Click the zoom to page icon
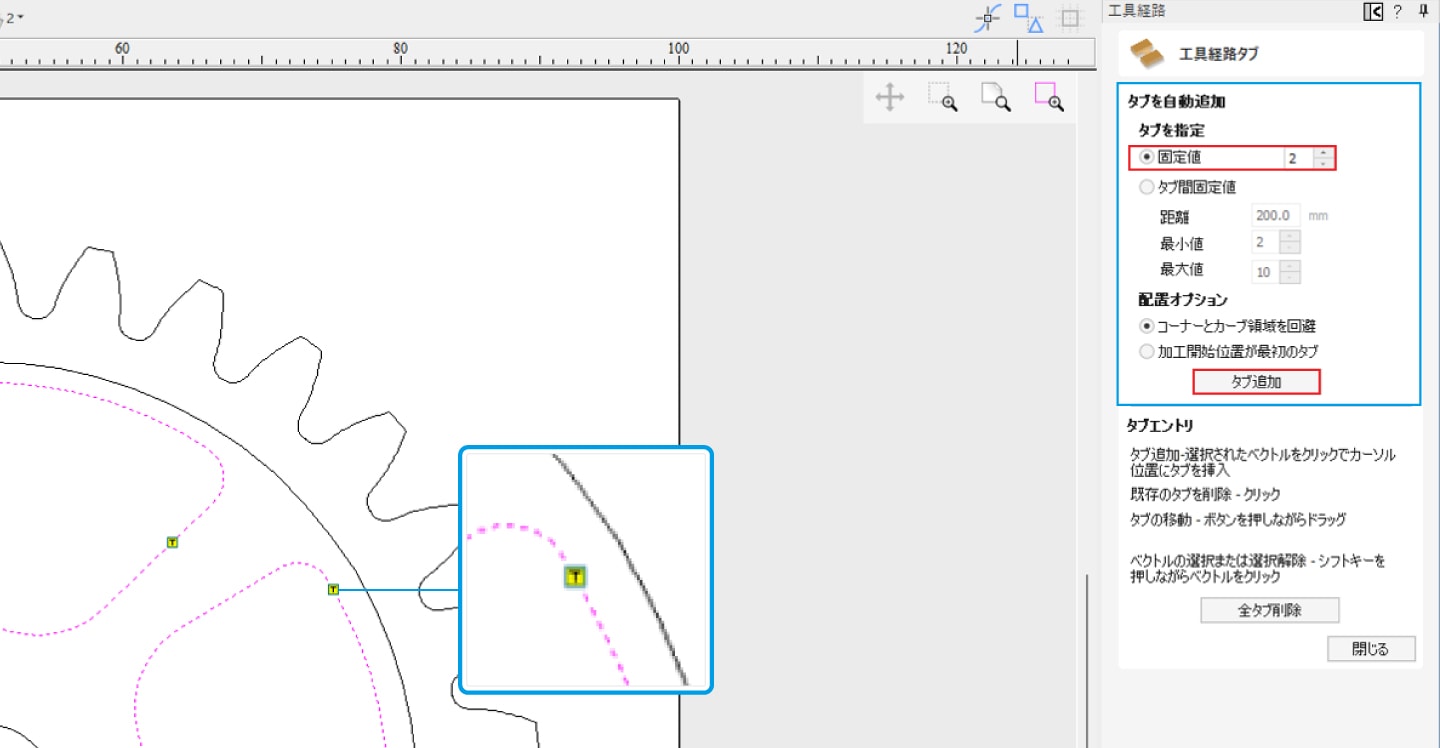1440x748 pixels. click(x=995, y=97)
